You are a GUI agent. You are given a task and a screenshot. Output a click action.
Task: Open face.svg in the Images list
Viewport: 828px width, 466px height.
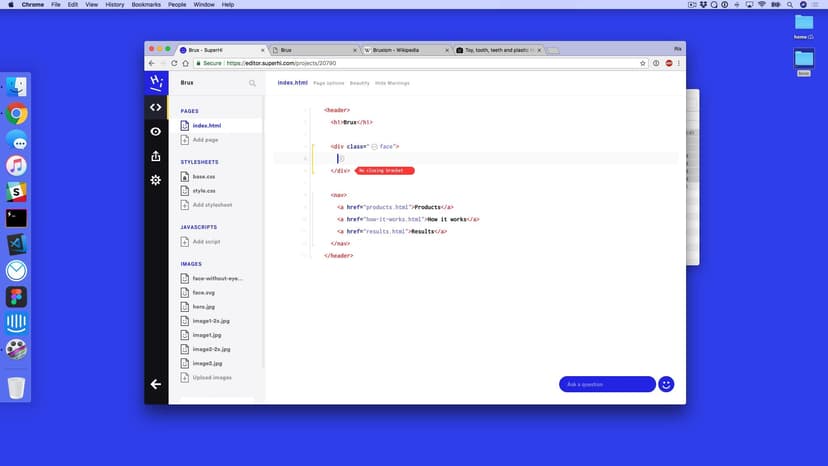[203, 292]
